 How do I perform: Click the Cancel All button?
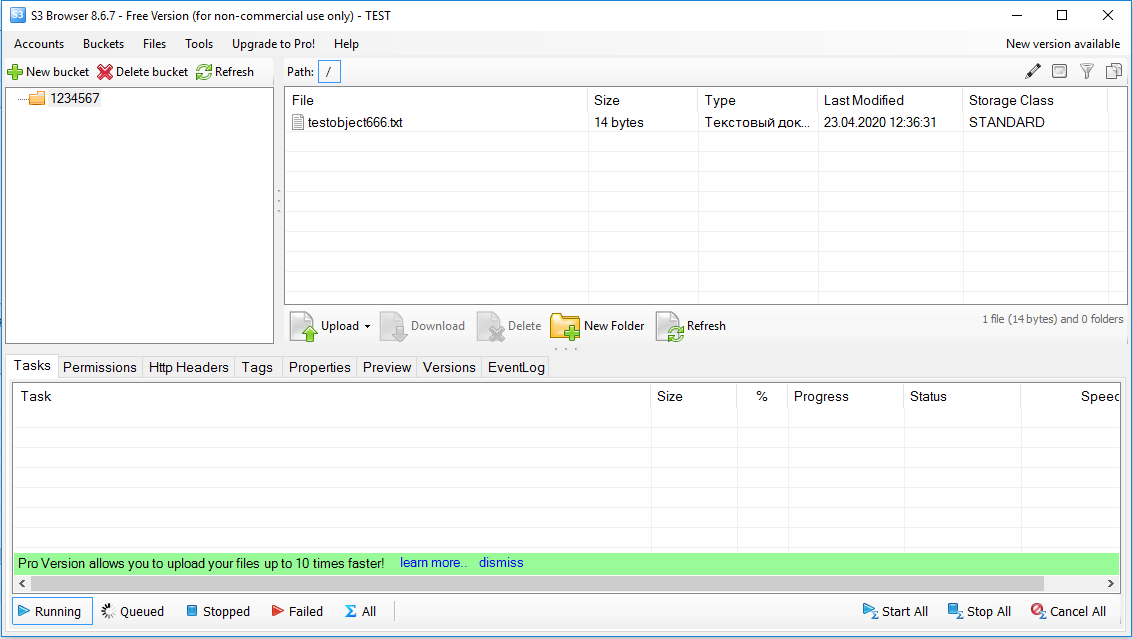[1069, 612]
